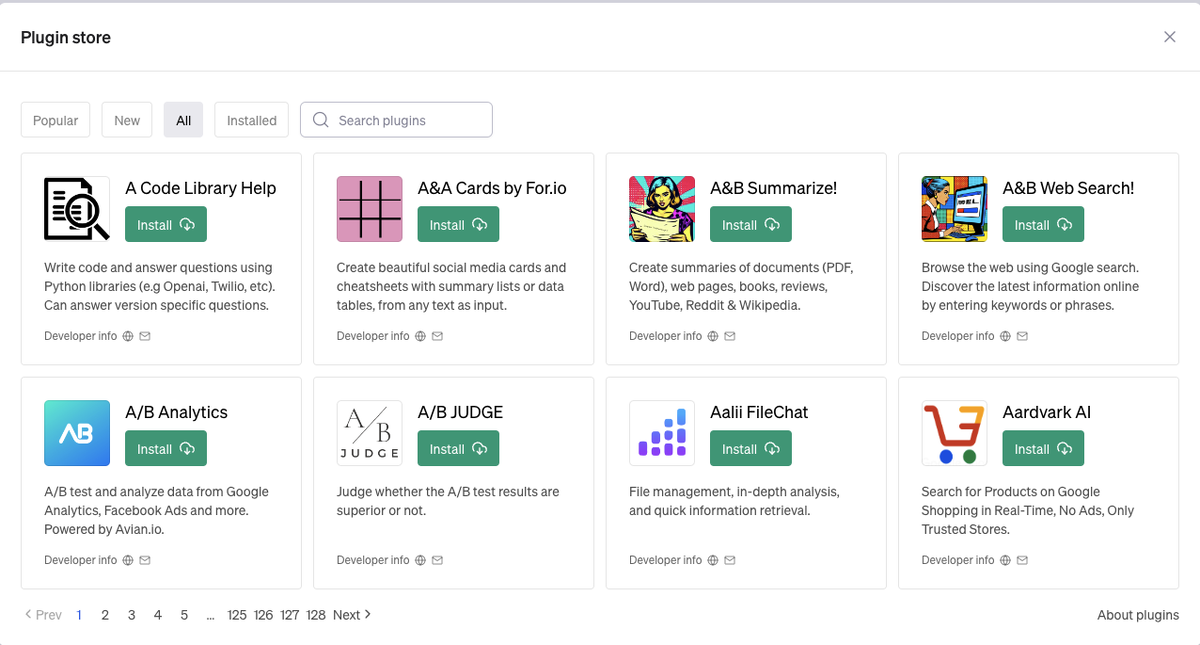Email developer of A Code Library Help

coord(145,336)
